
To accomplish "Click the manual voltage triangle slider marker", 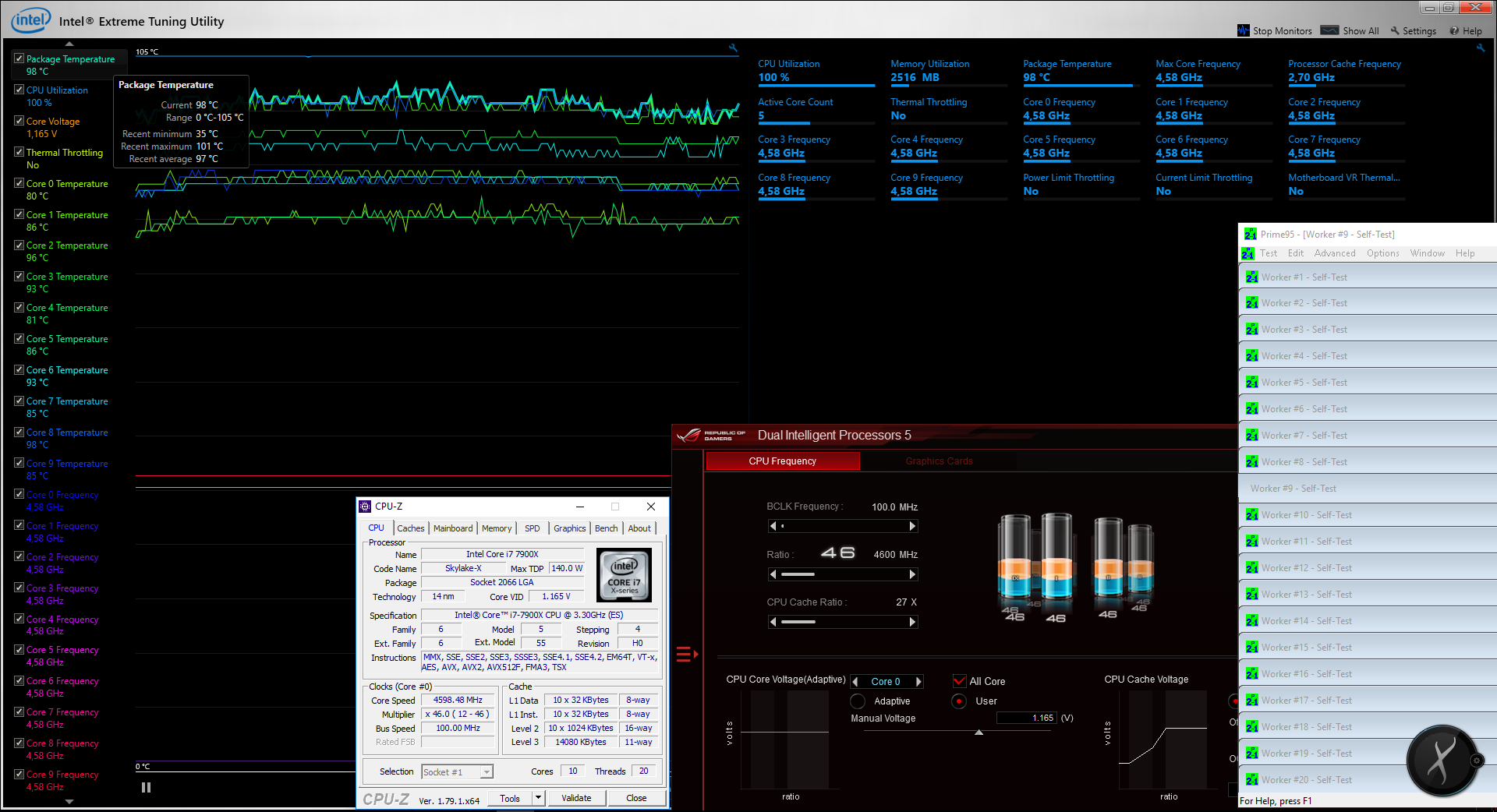I will pos(979,733).
